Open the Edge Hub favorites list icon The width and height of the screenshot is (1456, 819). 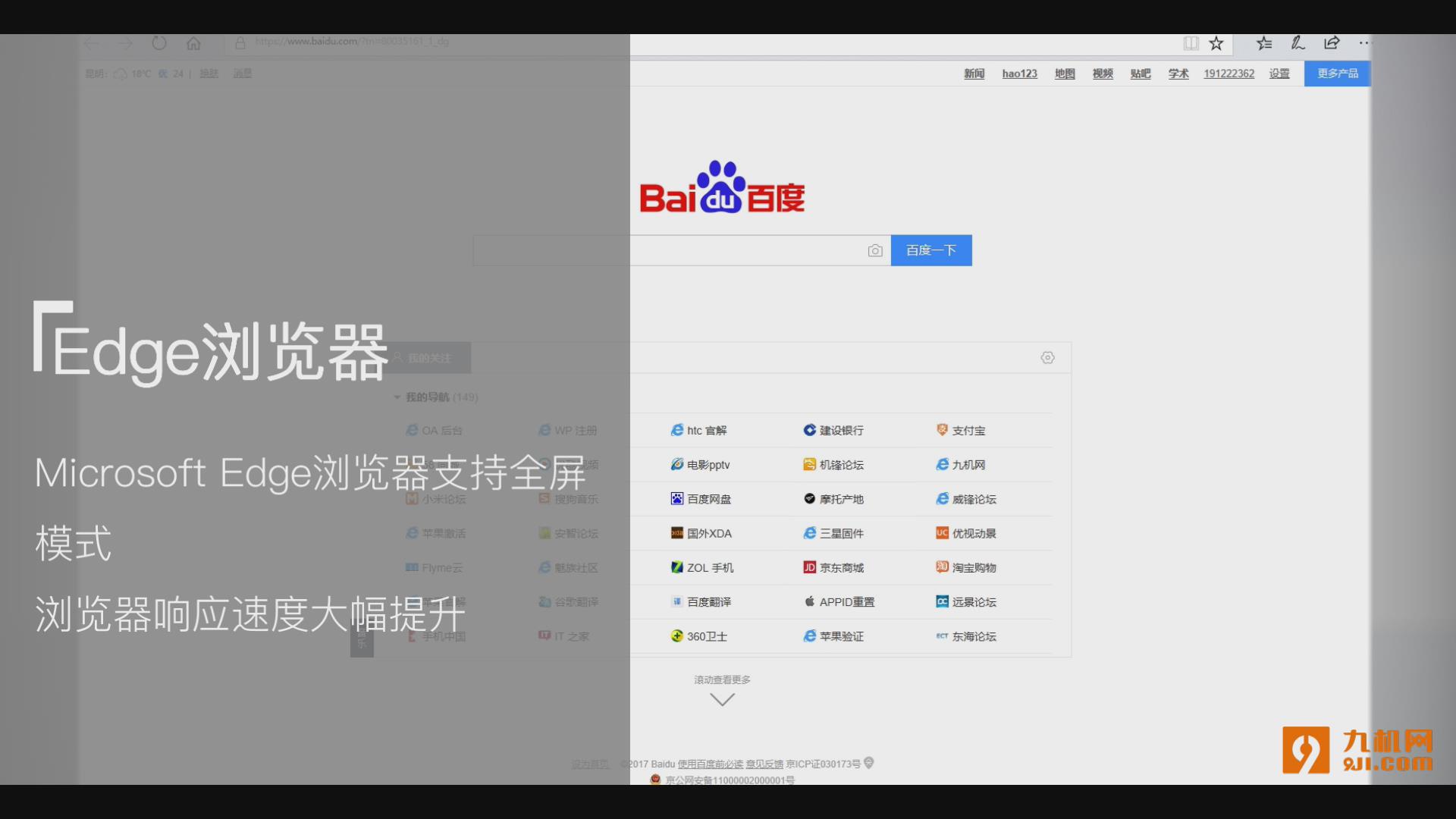(x=1263, y=43)
